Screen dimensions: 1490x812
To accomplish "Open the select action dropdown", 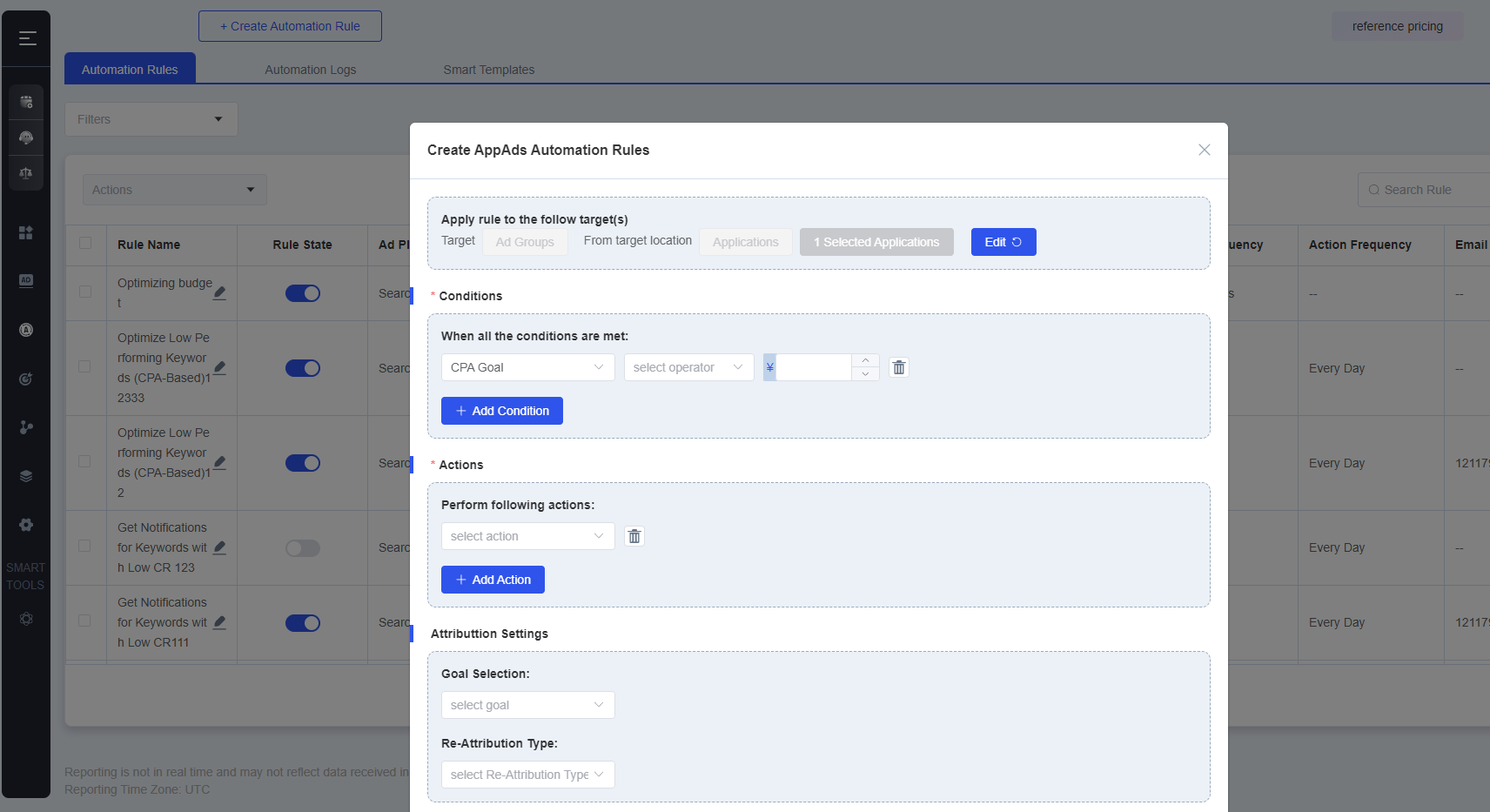I will coord(528,536).
